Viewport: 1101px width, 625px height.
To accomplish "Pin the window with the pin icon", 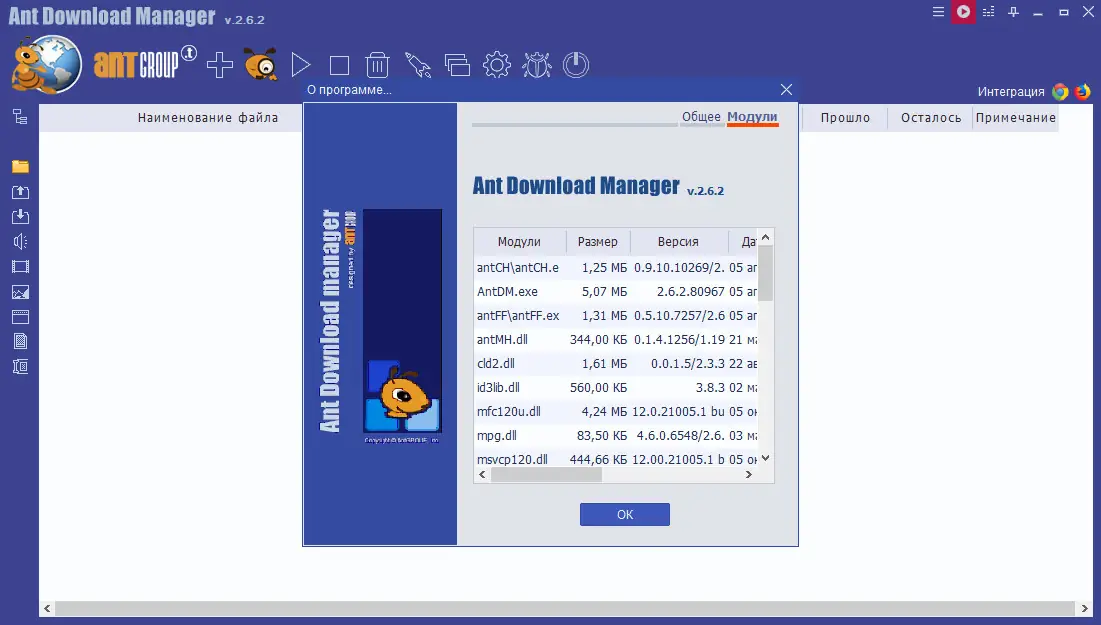I will tap(1013, 12).
